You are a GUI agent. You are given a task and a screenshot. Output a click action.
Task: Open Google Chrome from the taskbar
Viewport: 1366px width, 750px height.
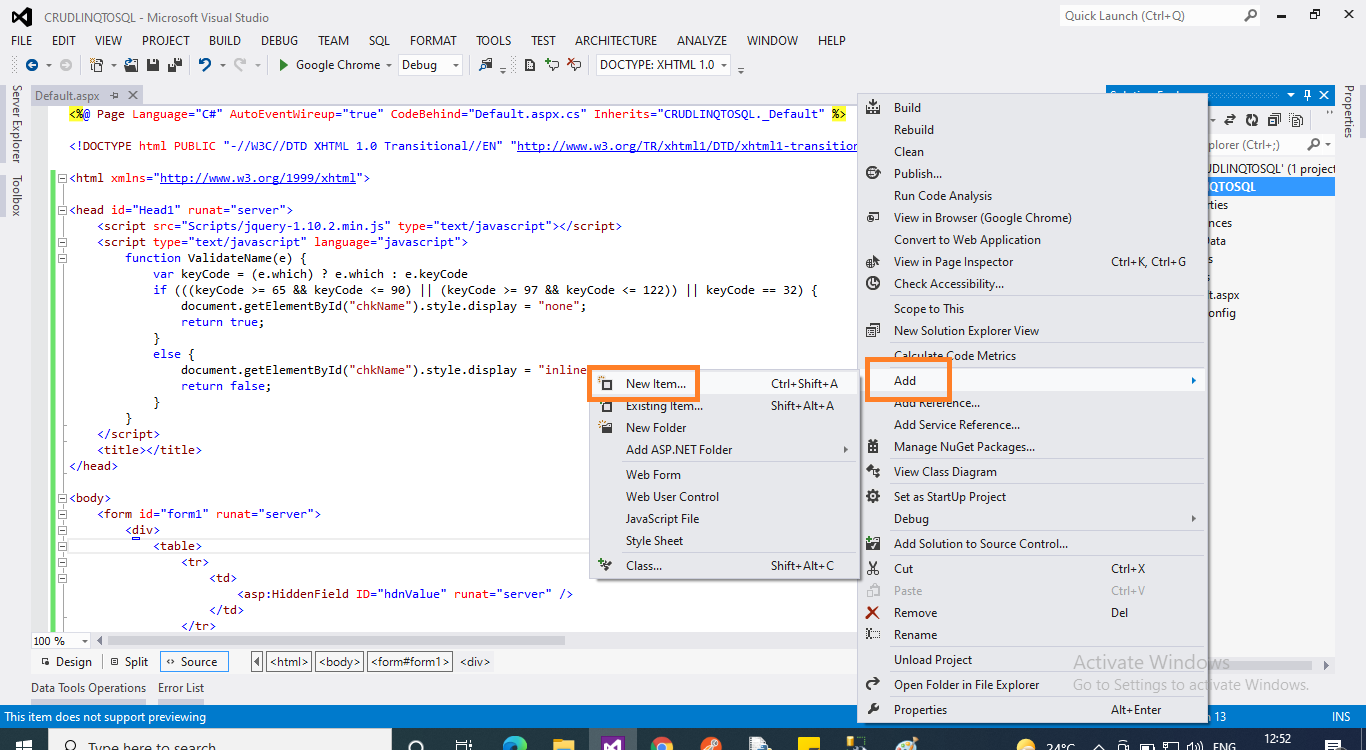tap(662, 744)
